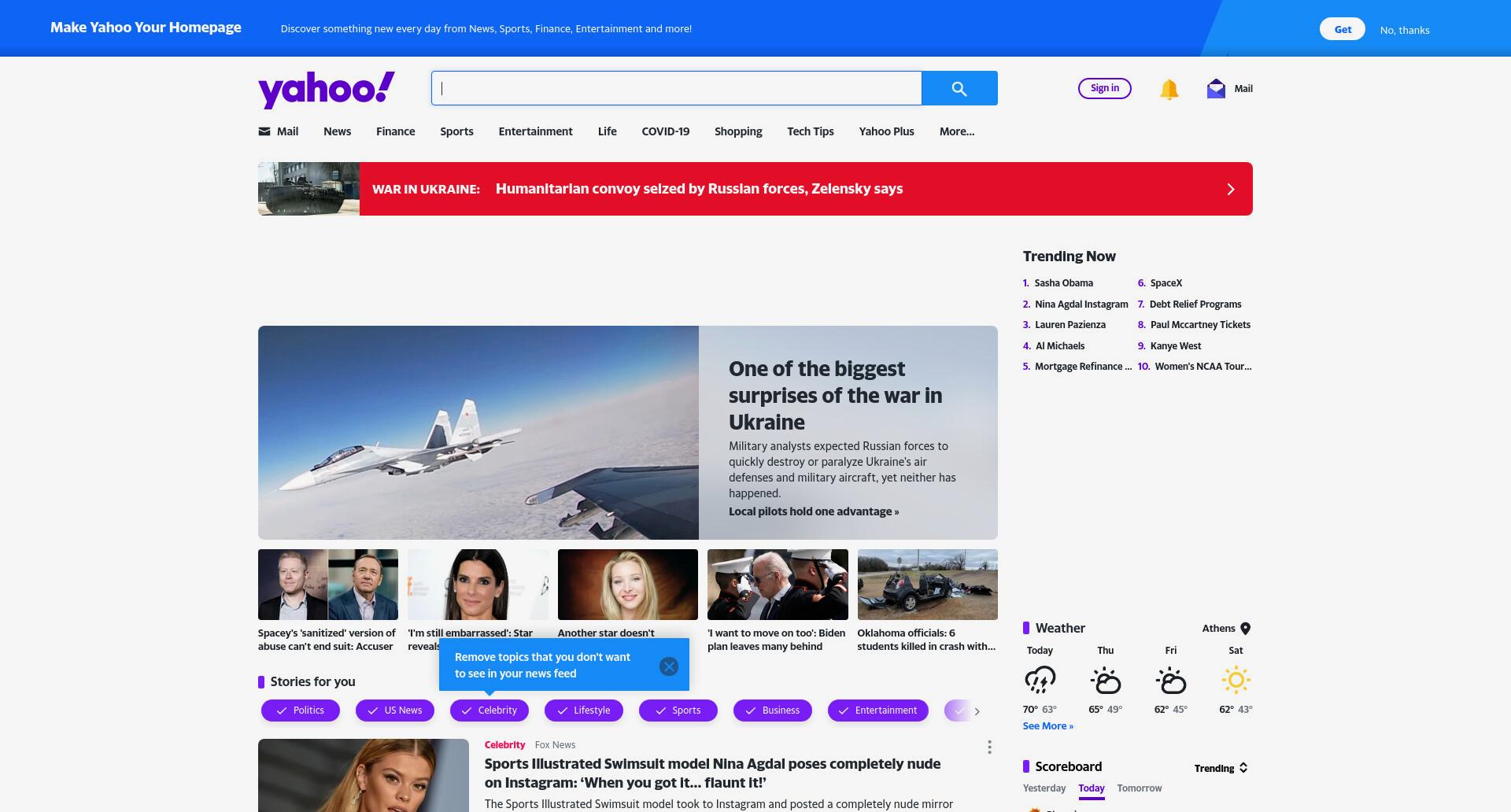Open trending topic Kanye West
This screenshot has width=1511, height=812.
point(1176,346)
